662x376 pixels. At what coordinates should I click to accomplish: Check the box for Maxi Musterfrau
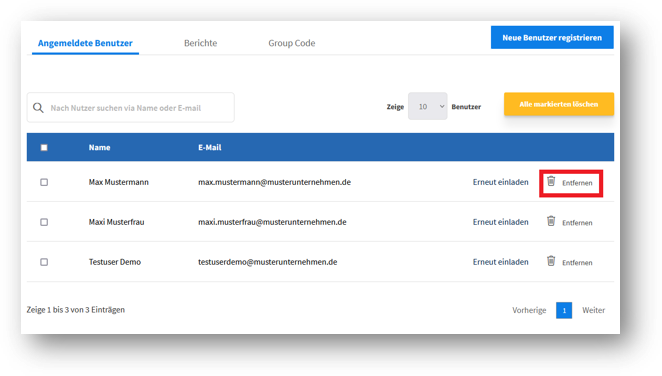[x=44, y=222]
